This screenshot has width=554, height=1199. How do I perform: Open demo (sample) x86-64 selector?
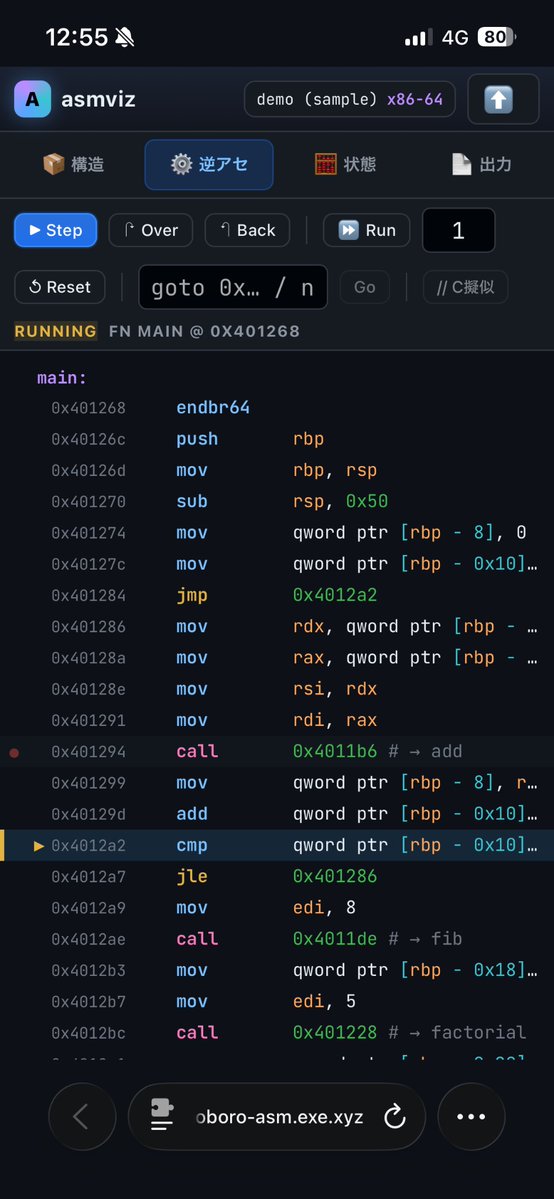tap(350, 99)
